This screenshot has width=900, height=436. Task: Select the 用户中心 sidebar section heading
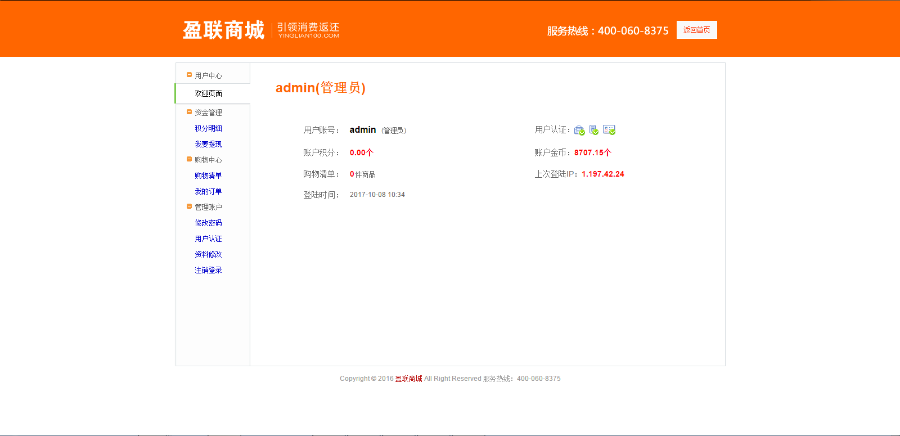pos(208,76)
